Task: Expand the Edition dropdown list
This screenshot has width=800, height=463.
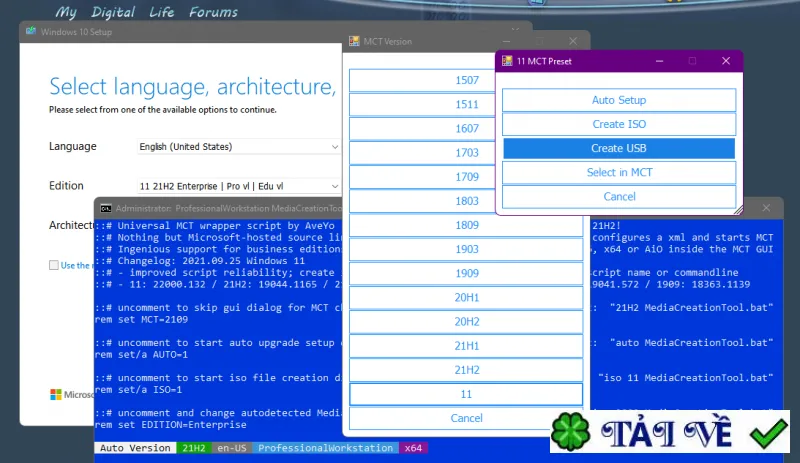Action: pos(239,186)
